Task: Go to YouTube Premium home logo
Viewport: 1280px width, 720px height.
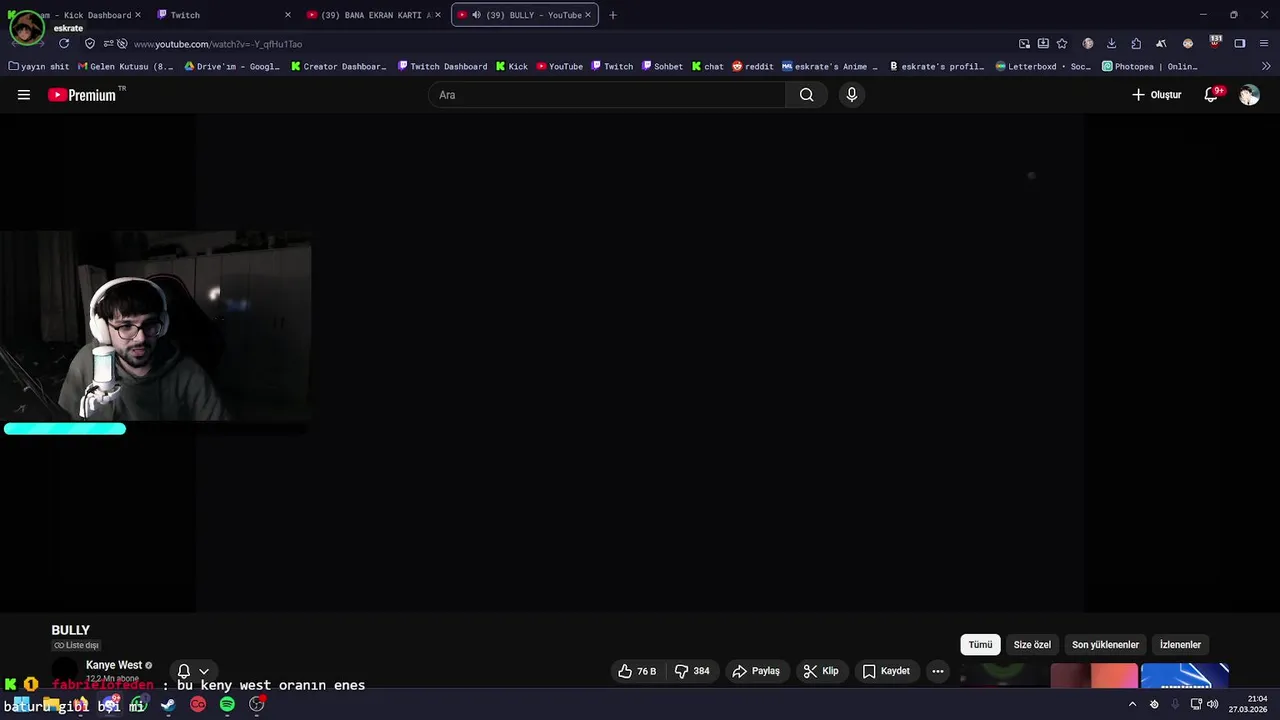Action: click(x=82, y=95)
